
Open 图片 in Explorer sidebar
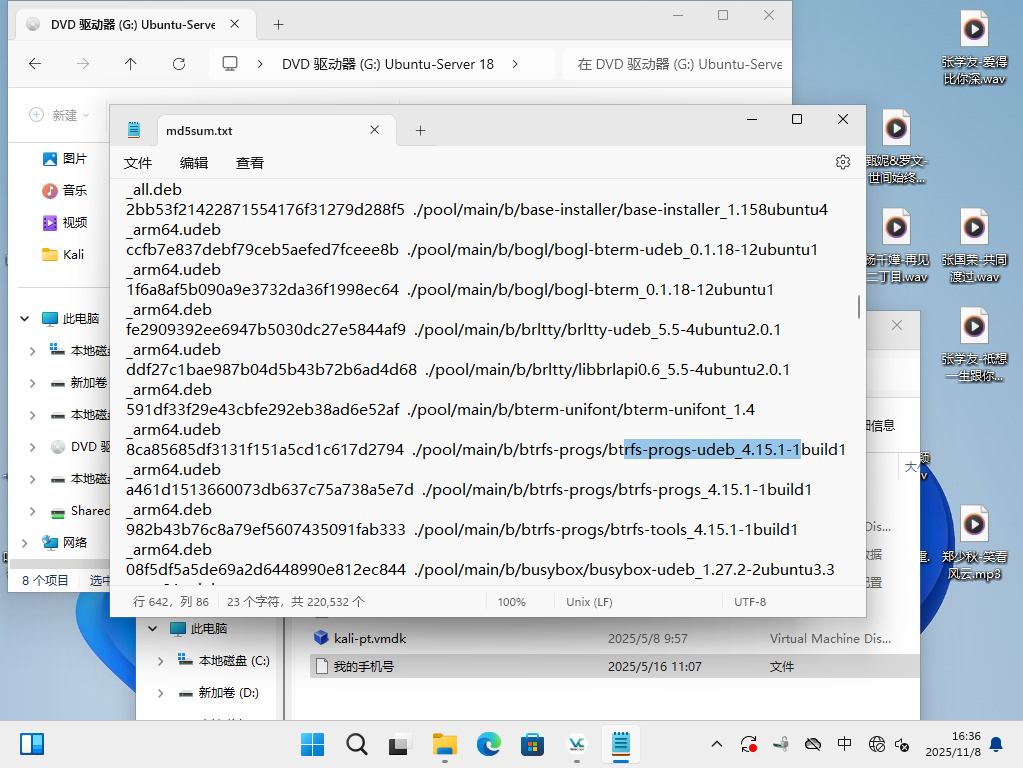(65, 159)
